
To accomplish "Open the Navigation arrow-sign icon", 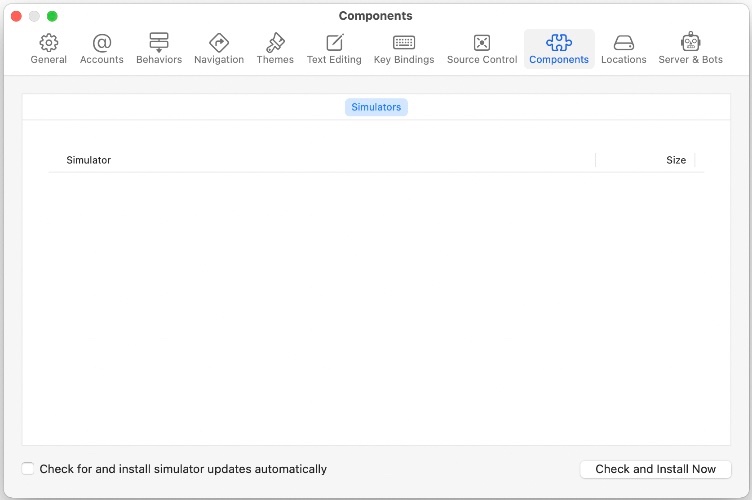I will (x=219, y=43).
